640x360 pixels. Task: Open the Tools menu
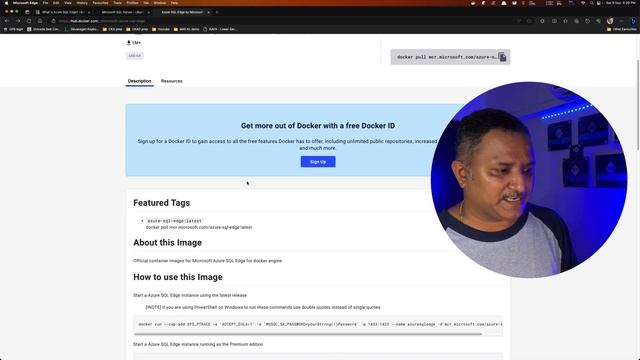(x=118, y=3)
